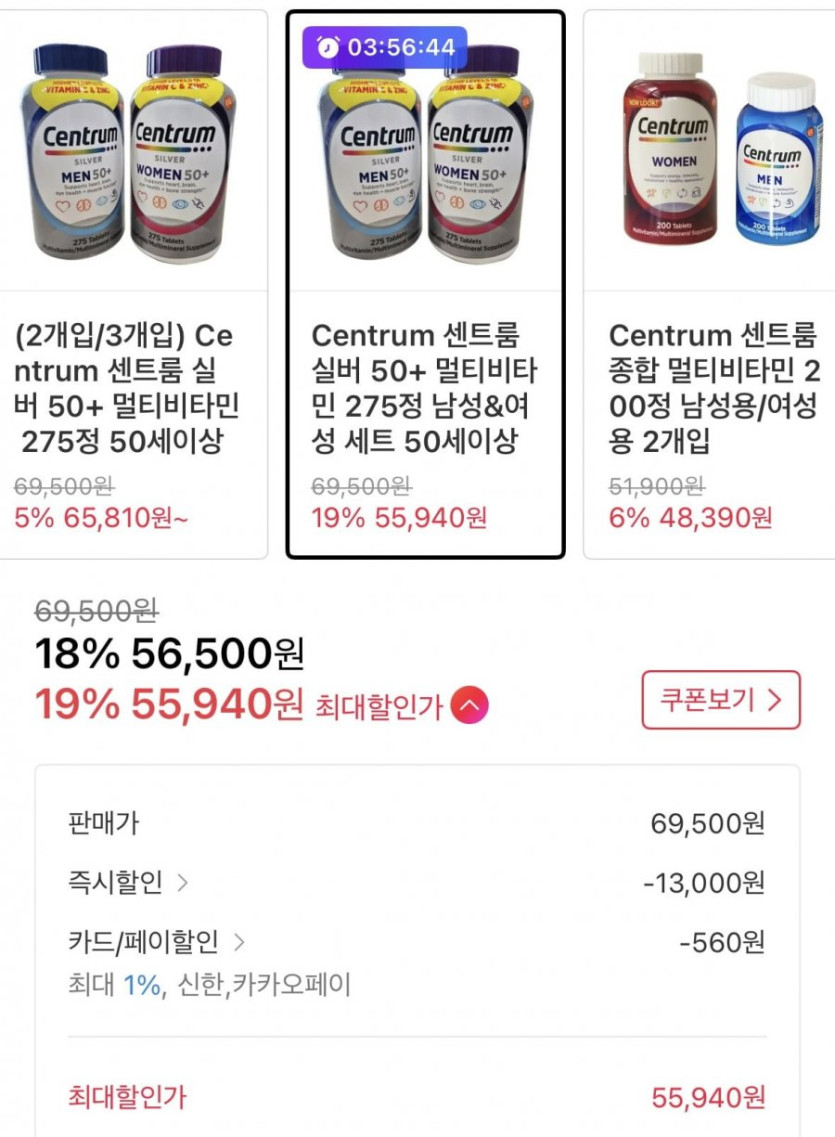835x1137 pixels.
Task: Open the 남성&여성 세트 50세이상 product title
Action: coord(425,387)
